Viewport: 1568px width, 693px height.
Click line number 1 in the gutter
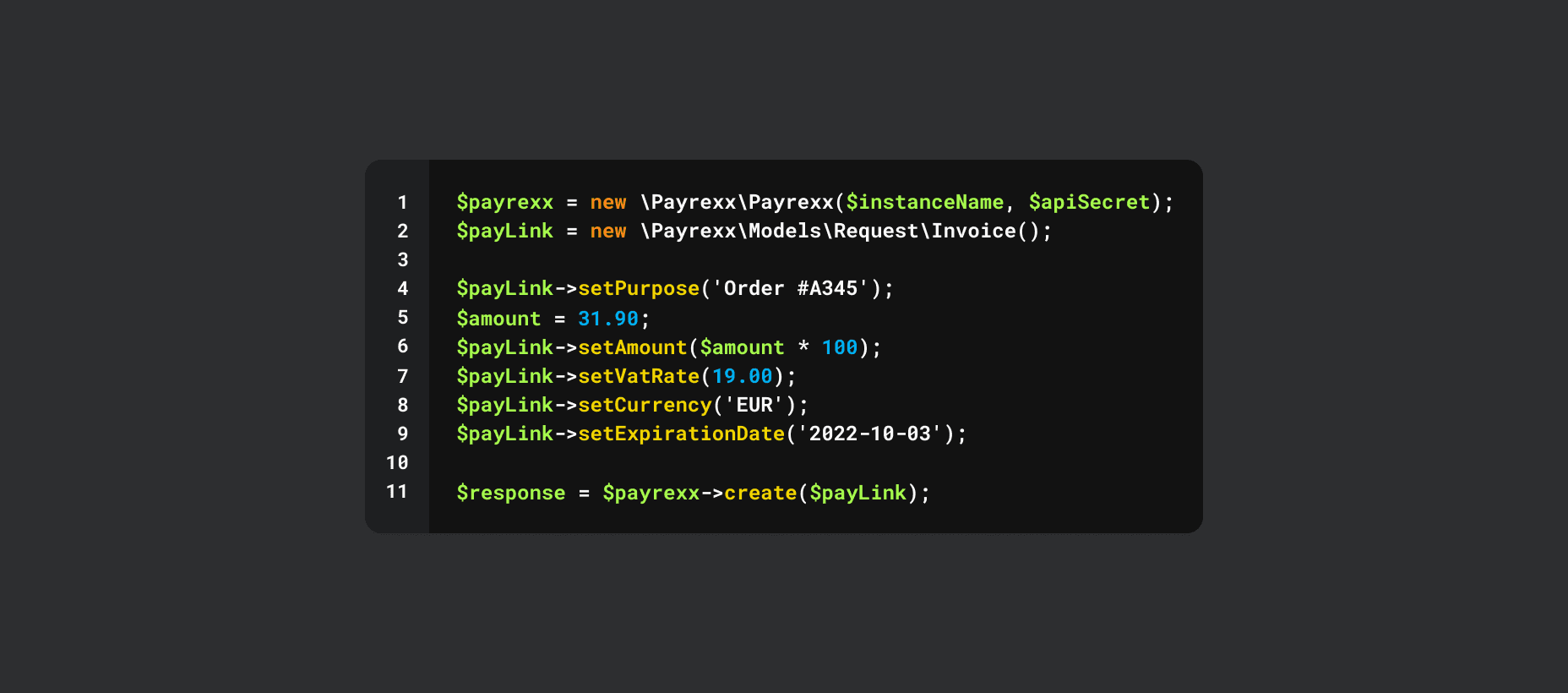point(403,202)
